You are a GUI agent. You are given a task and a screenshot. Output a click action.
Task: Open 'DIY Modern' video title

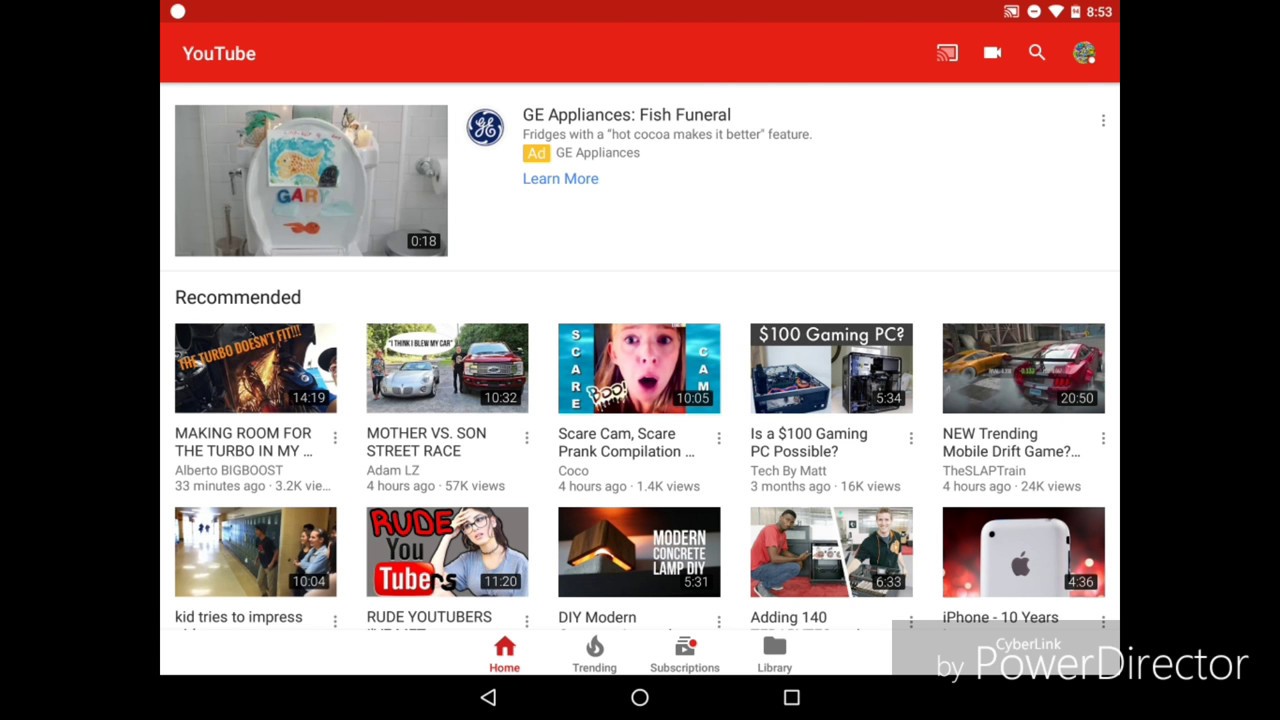click(597, 617)
